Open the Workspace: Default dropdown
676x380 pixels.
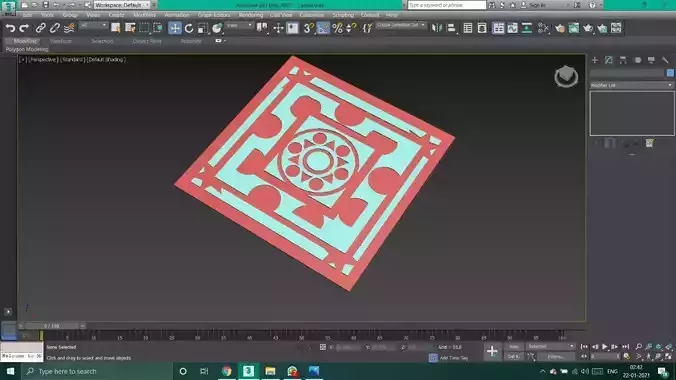[121, 5]
